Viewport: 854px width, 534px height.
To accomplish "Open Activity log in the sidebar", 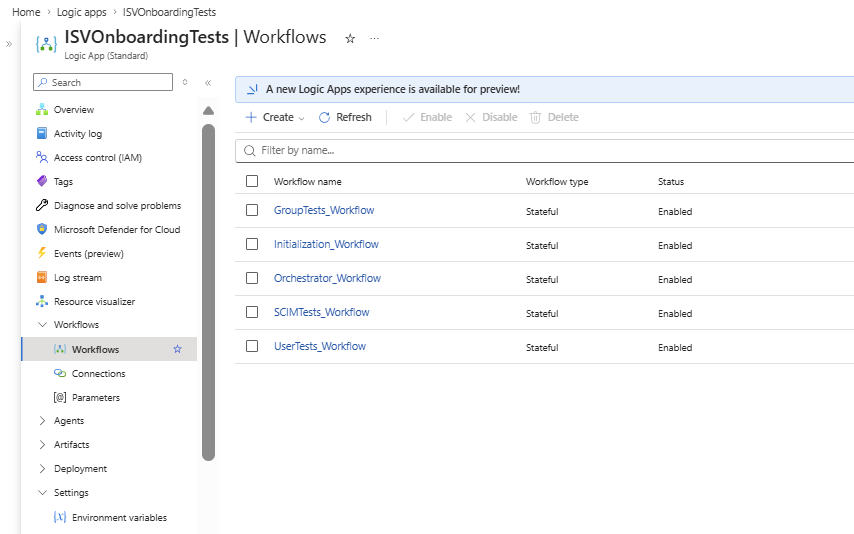I will [78, 134].
